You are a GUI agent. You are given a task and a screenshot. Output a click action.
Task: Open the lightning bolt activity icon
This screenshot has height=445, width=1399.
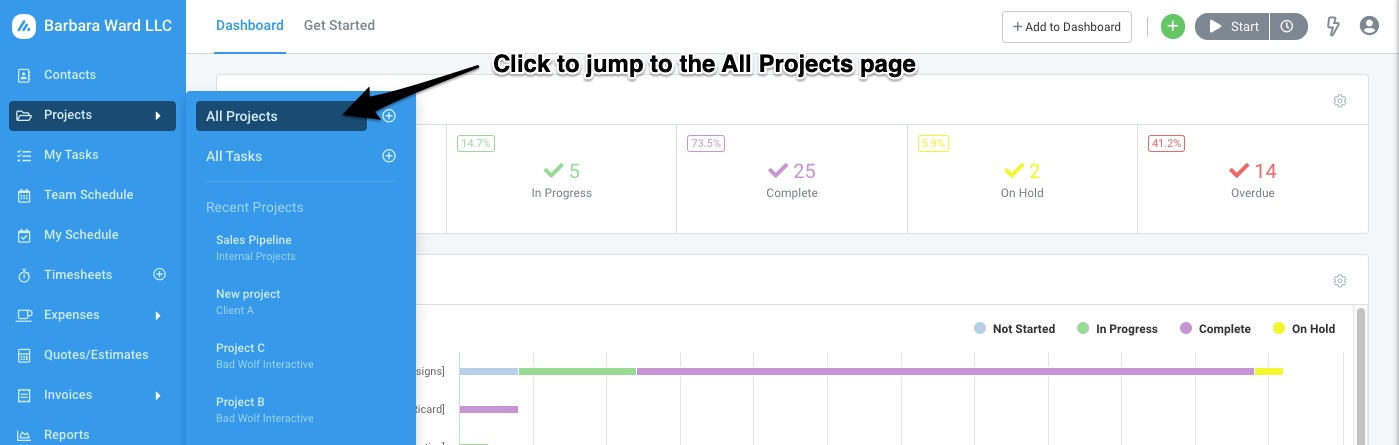[x=1332, y=27]
